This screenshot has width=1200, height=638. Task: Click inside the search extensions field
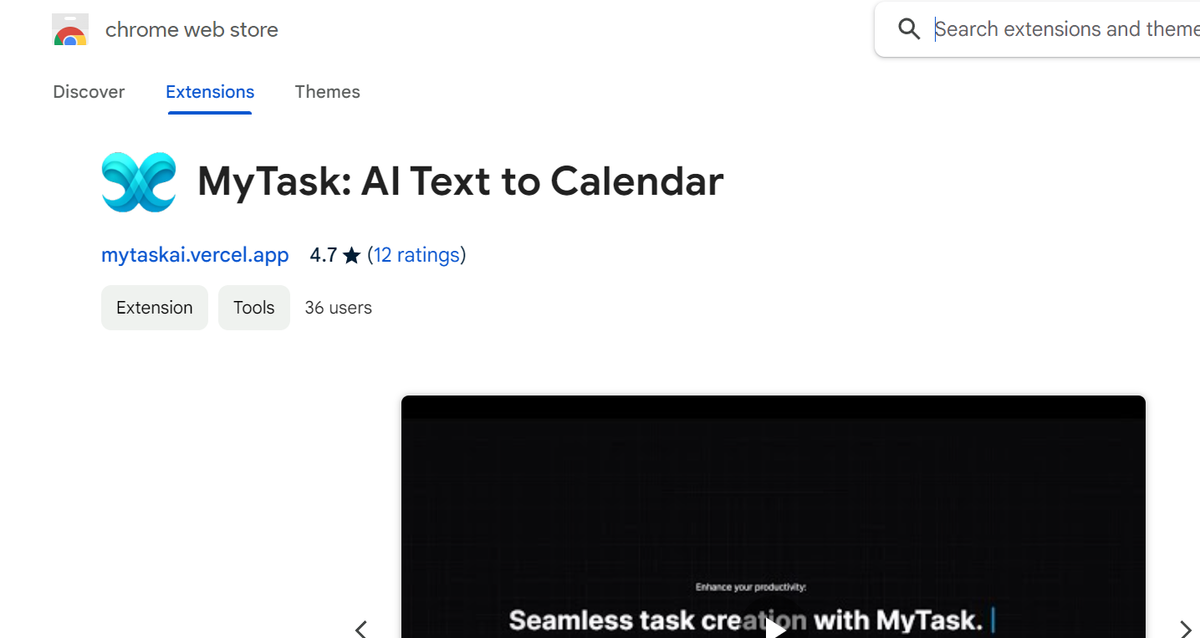point(1050,29)
